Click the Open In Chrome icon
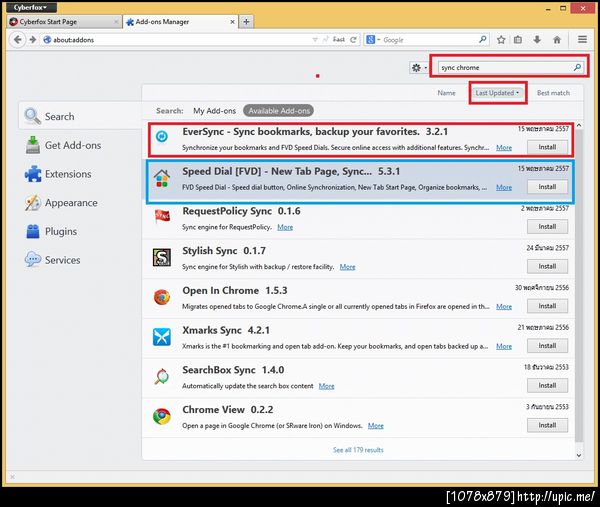 coord(162,297)
